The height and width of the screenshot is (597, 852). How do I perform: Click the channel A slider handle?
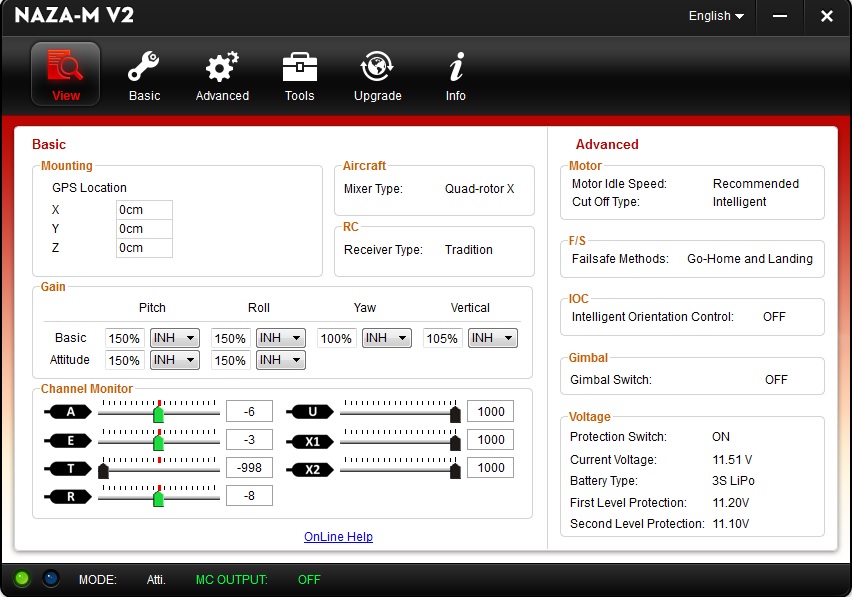[x=158, y=413]
